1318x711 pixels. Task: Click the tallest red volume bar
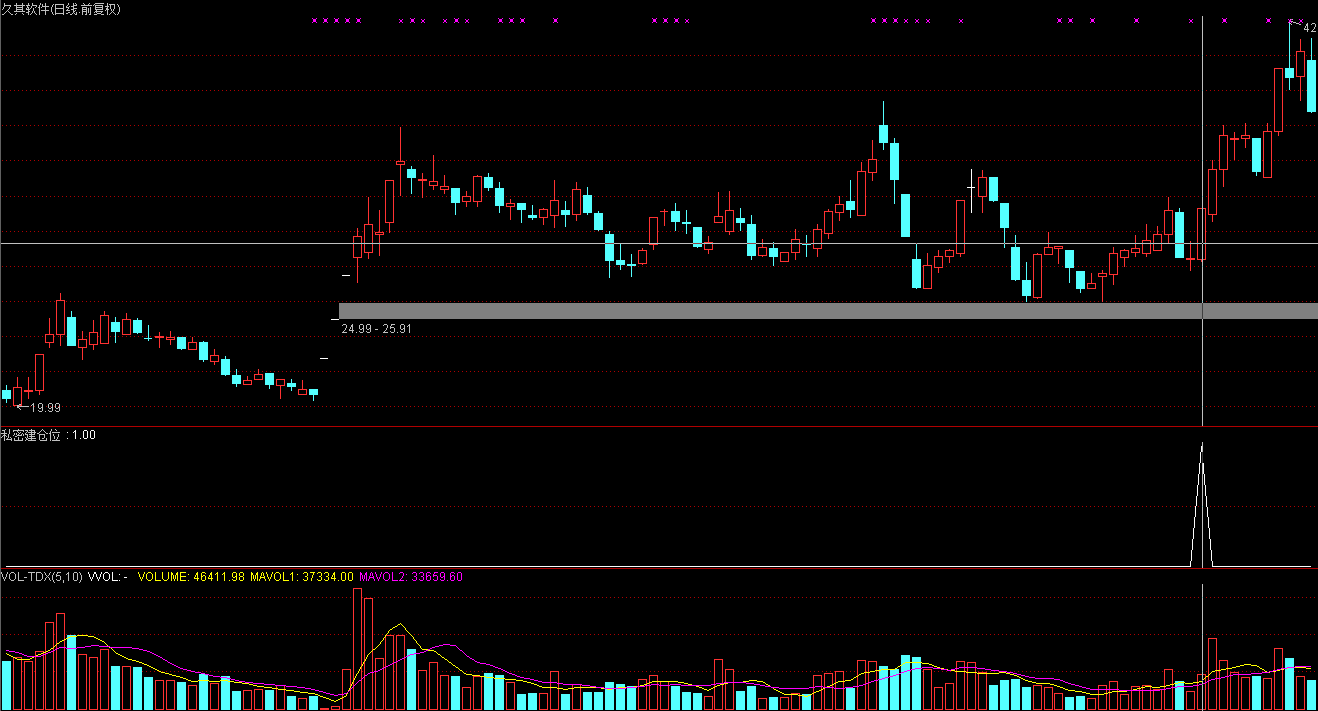coord(358,649)
